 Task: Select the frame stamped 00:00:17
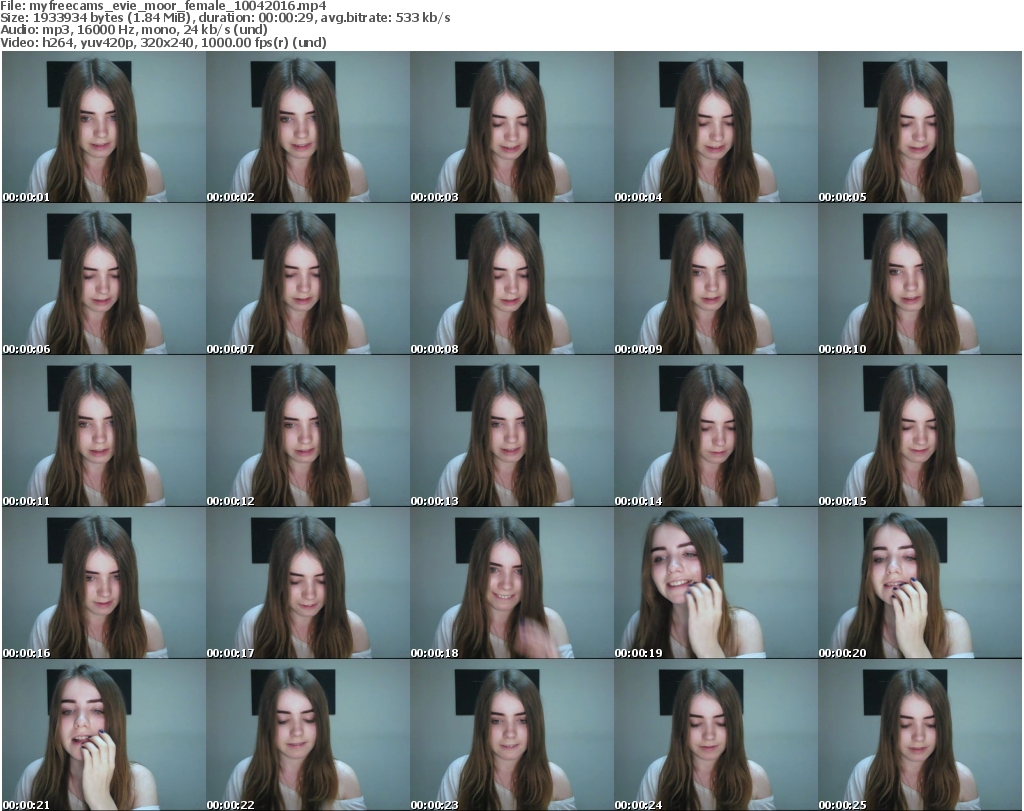point(308,583)
